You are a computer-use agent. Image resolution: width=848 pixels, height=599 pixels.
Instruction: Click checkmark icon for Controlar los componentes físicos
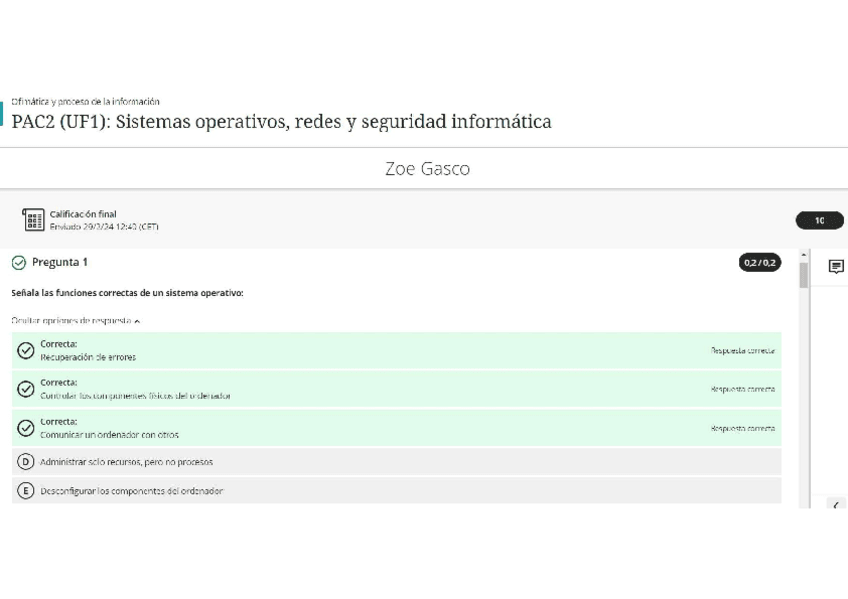pos(26,389)
